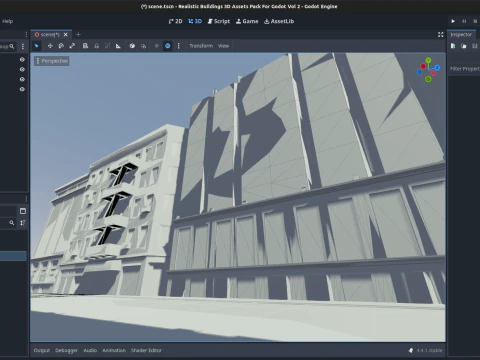Open the Output bottom panel
The height and width of the screenshot is (360, 480).
[x=42, y=350]
